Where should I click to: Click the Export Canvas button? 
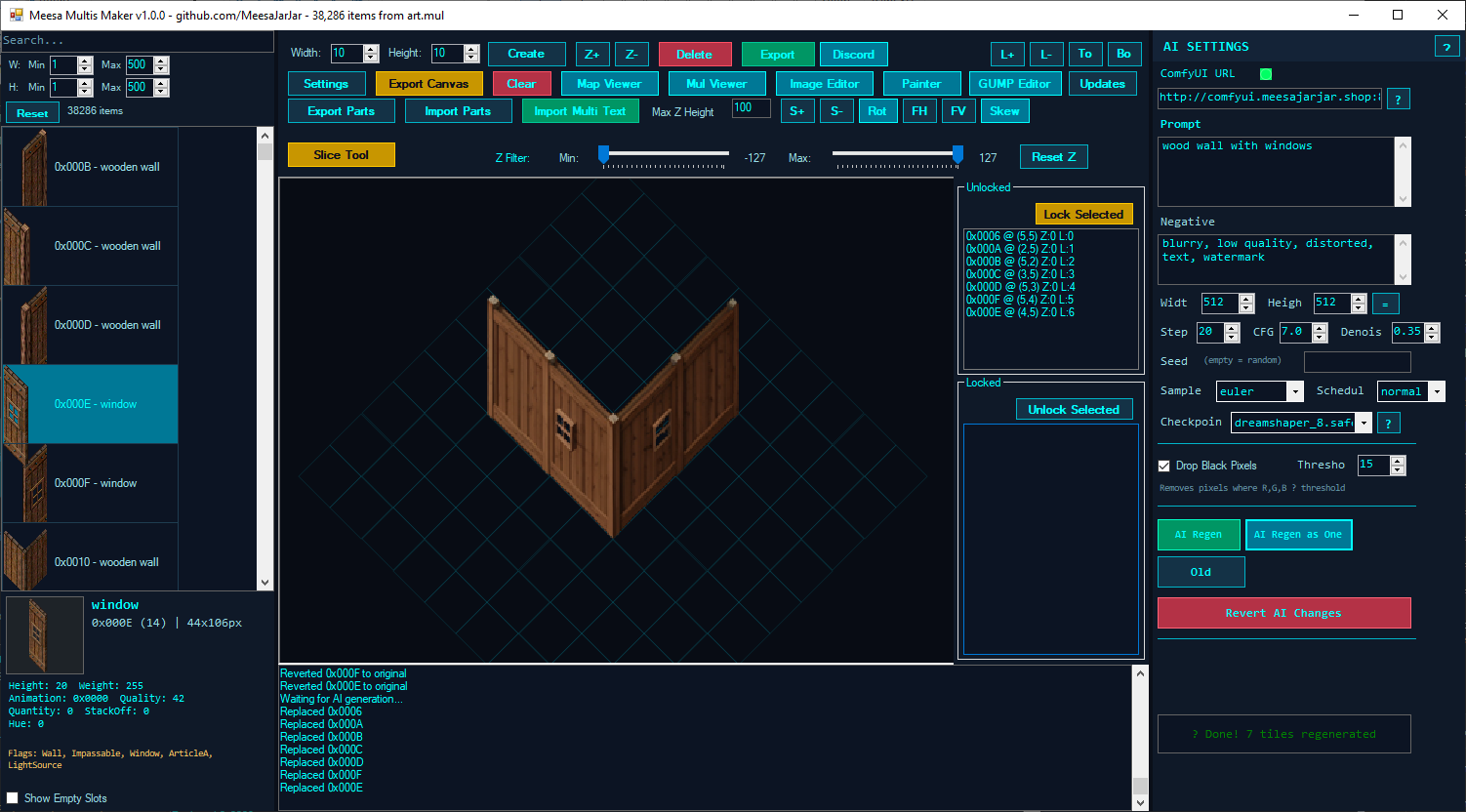(x=428, y=84)
